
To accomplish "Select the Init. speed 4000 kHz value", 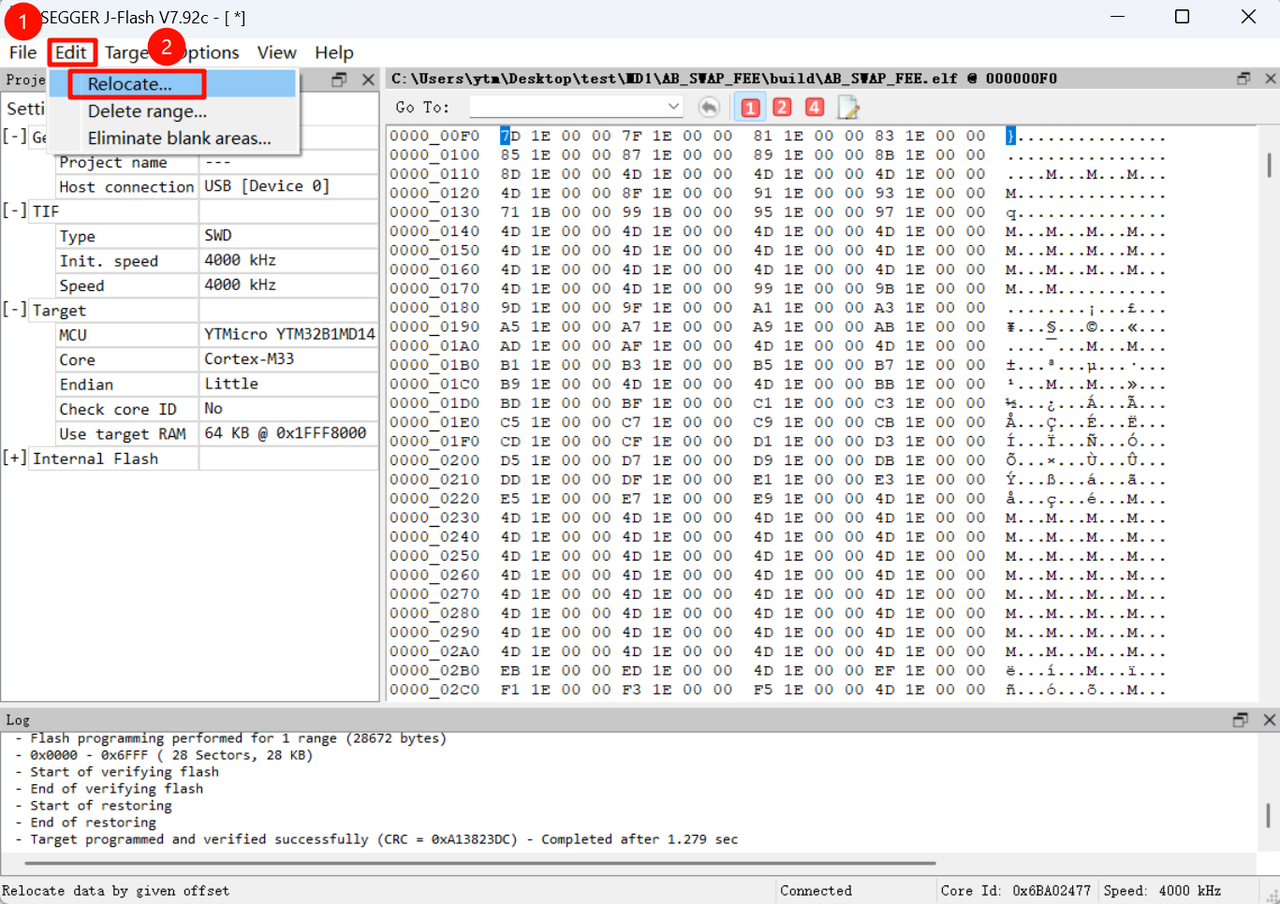I will point(288,260).
